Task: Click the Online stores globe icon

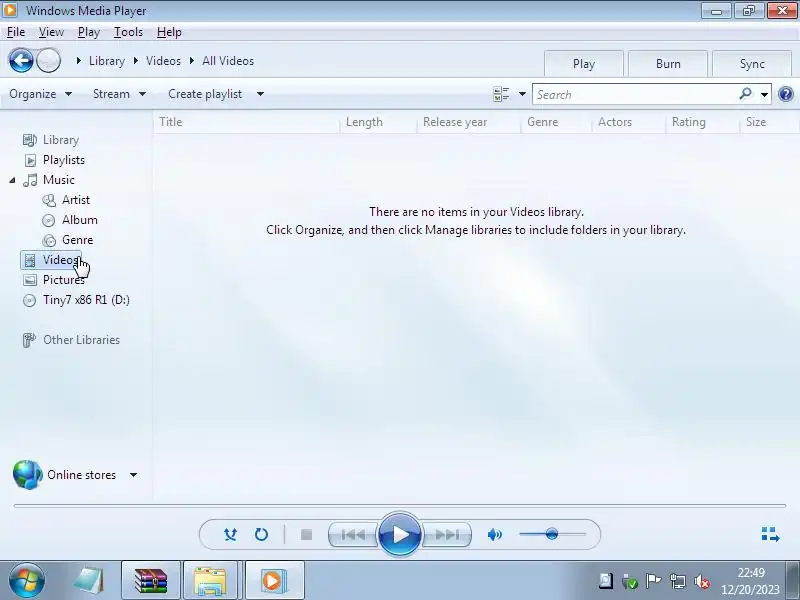Action: 28,474
